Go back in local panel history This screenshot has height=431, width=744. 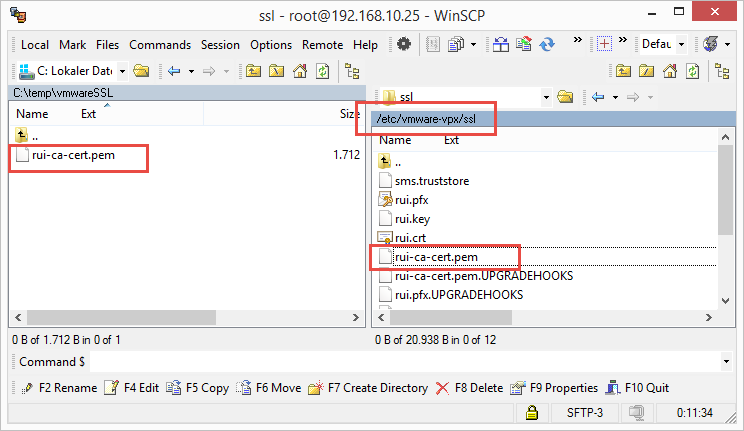point(174,71)
